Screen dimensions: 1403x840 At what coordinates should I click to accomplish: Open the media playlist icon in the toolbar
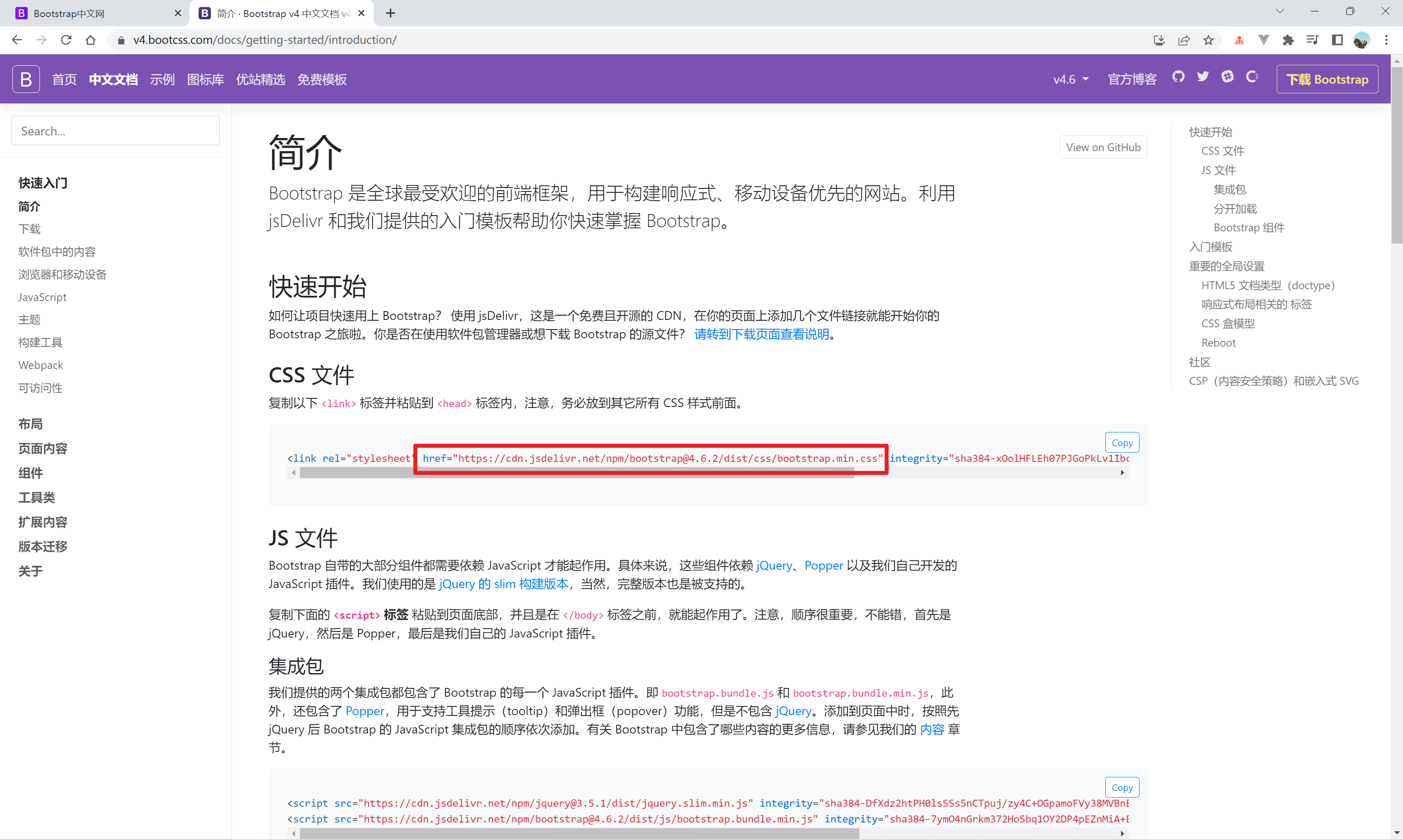[1312, 39]
